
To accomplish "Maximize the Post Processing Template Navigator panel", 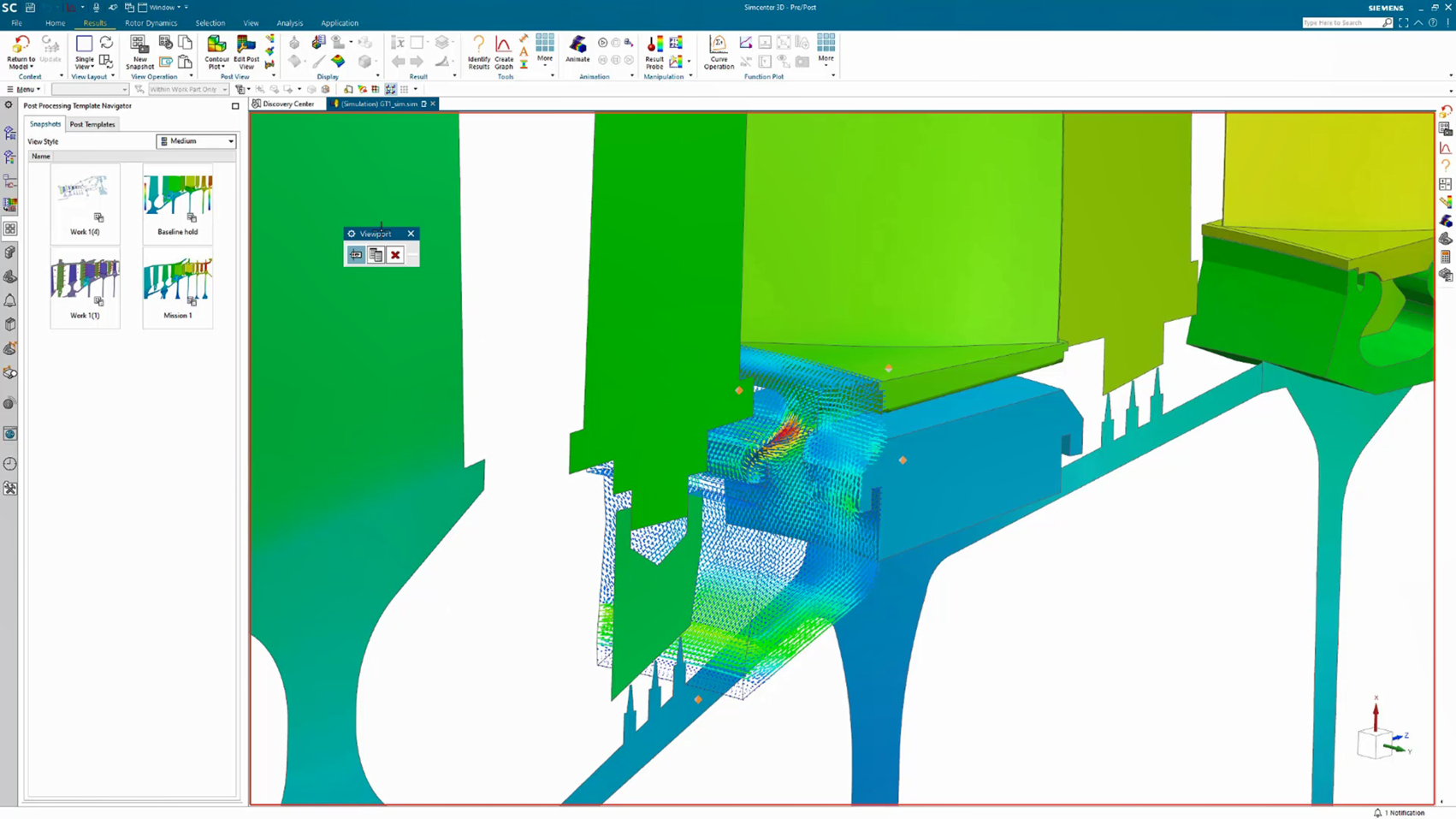I will (x=235, y=106).
